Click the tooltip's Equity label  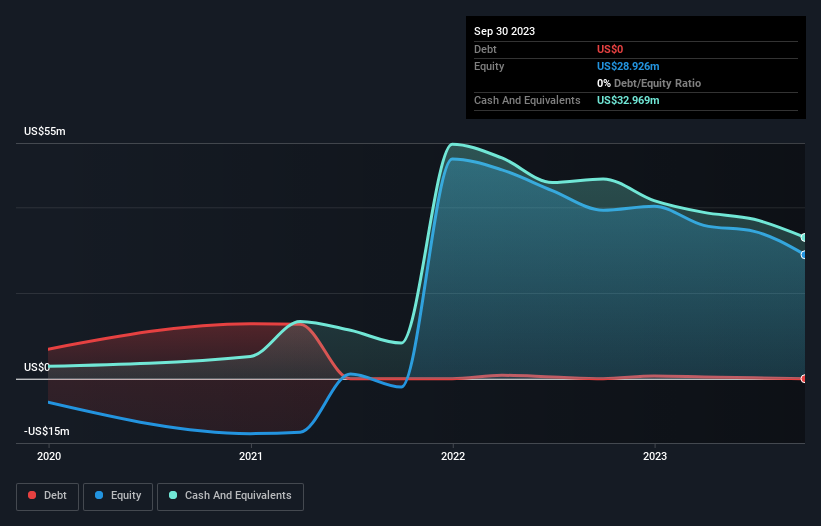coord(489,66)
